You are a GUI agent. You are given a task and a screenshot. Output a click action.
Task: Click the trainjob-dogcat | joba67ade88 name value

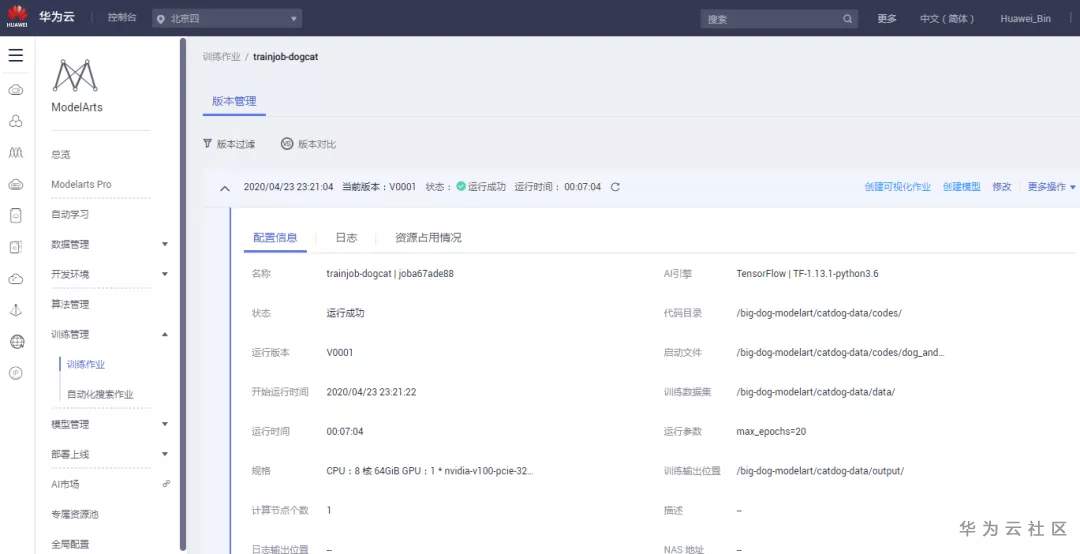390,274
